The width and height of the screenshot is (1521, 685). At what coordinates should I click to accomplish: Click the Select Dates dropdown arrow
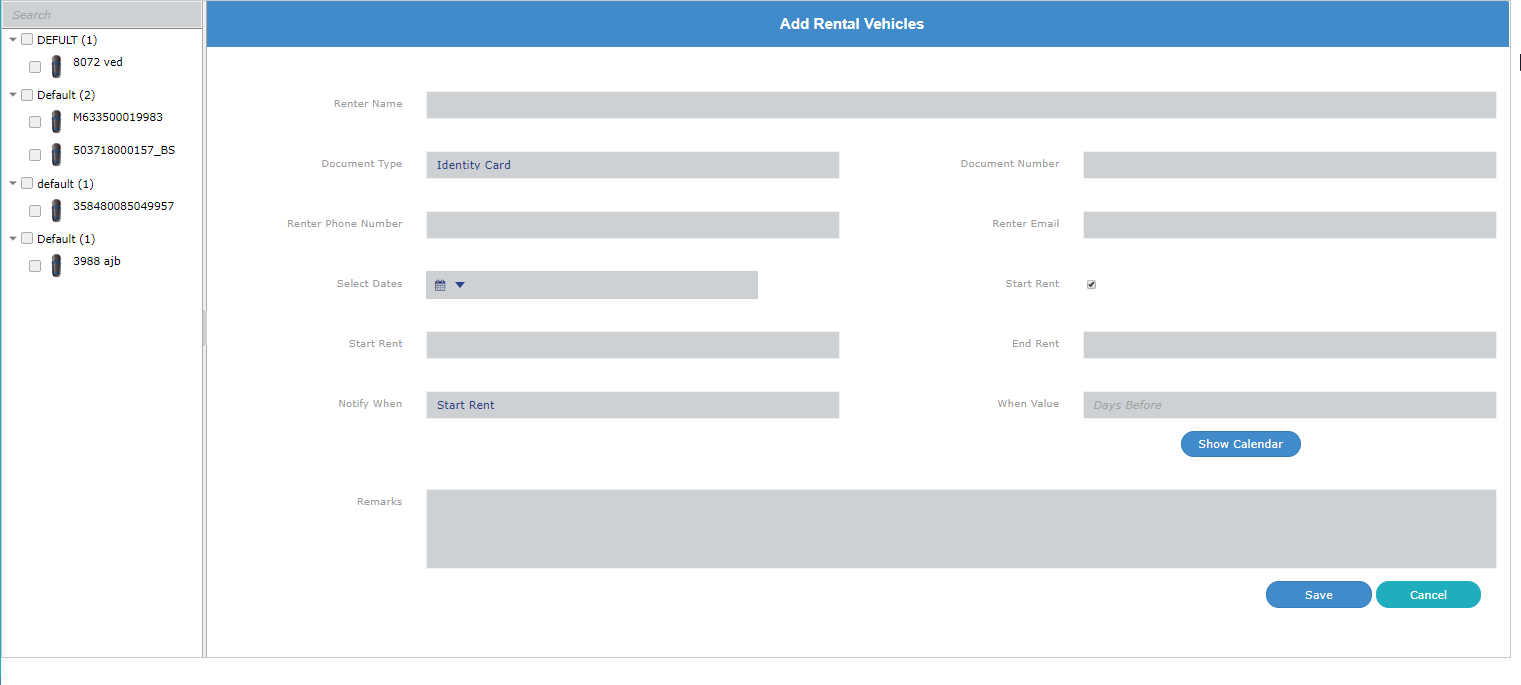click(460, 285)
